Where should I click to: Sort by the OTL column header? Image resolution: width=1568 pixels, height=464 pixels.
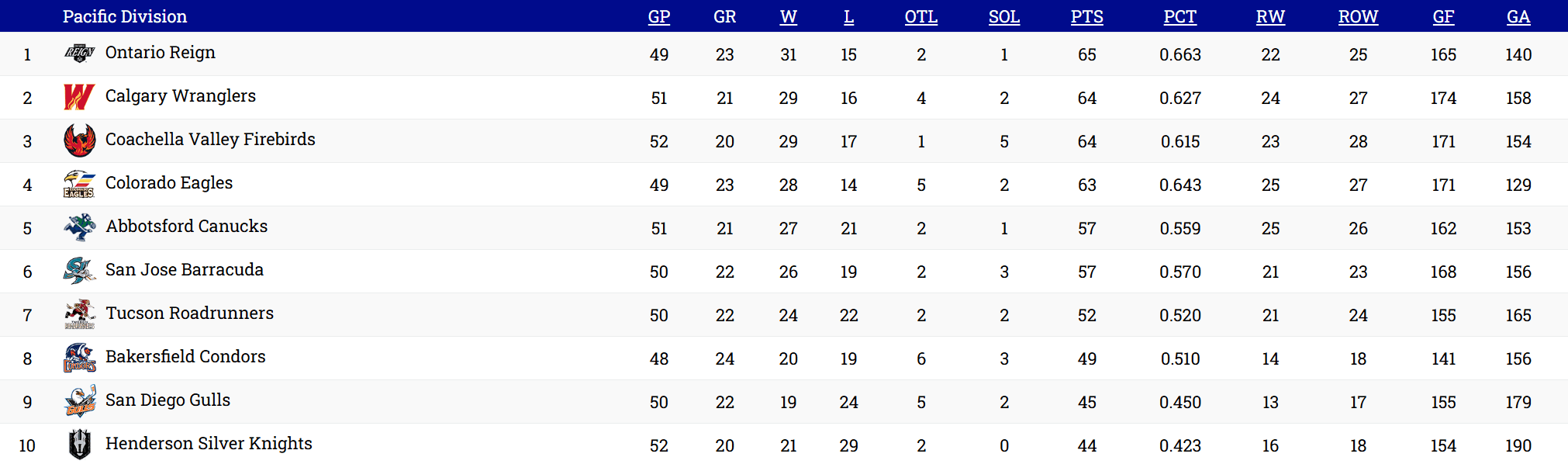(920, 16)
